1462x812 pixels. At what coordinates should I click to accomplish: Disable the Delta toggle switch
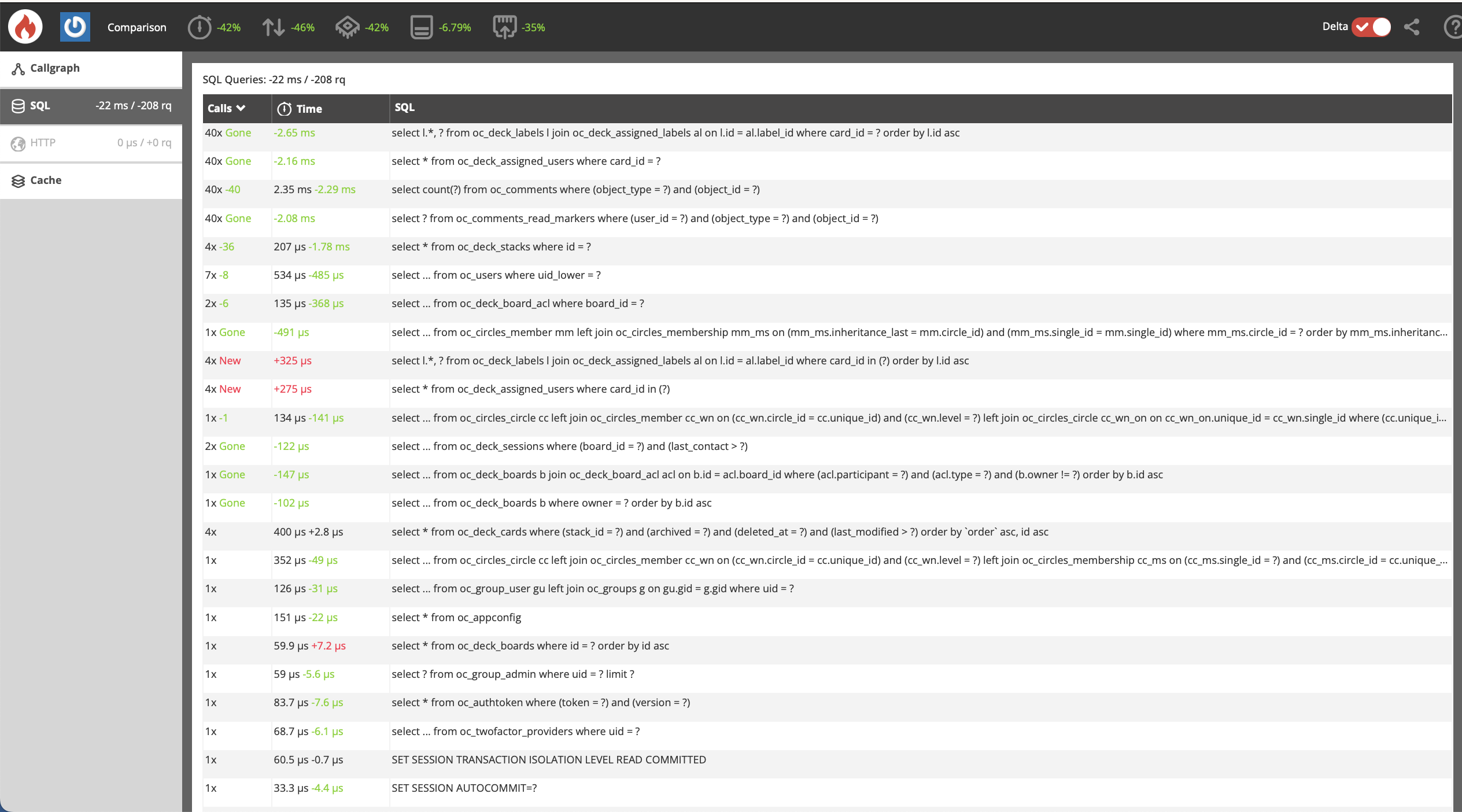(x=1372, y=27)
